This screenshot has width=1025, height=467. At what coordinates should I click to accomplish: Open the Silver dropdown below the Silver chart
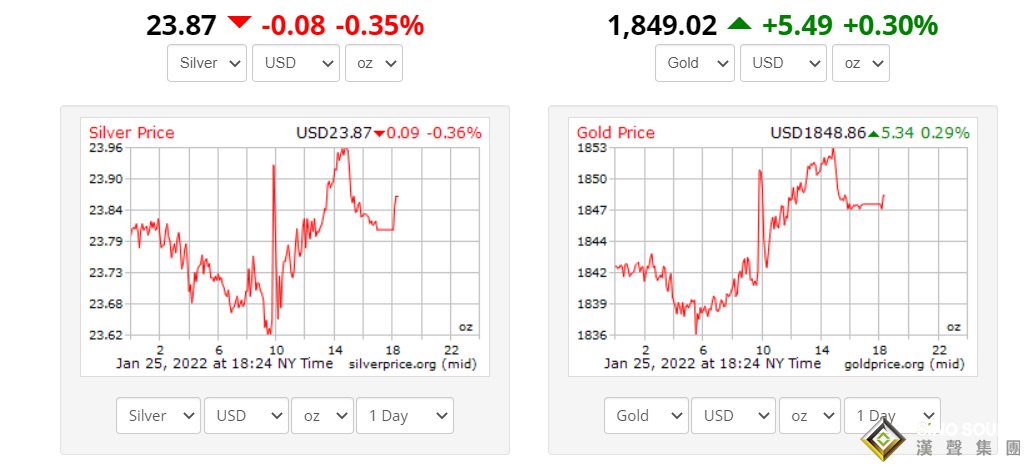[x=158, y=416]
